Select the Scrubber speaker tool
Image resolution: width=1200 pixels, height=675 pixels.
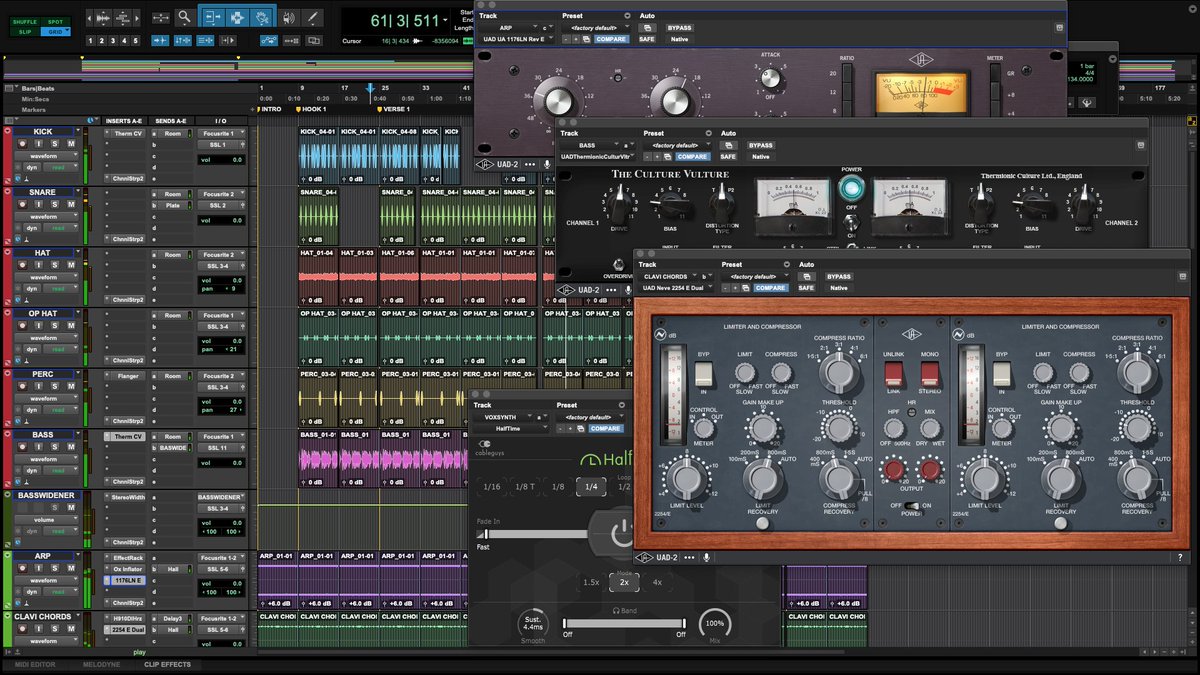point(288,18)
